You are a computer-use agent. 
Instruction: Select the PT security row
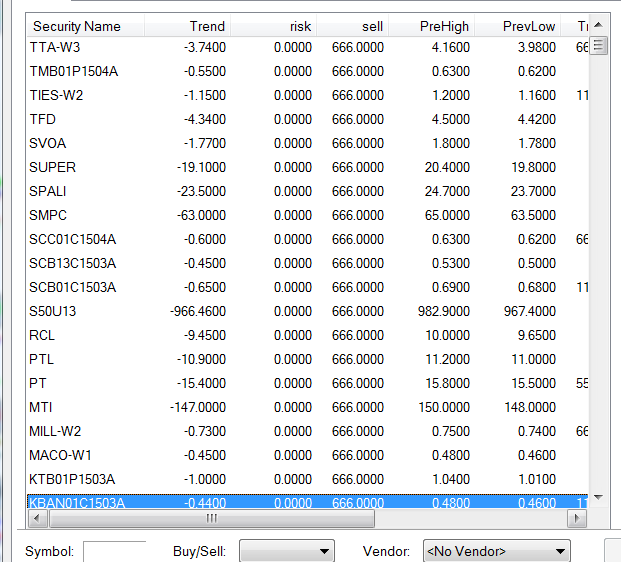tap(307, 383)
